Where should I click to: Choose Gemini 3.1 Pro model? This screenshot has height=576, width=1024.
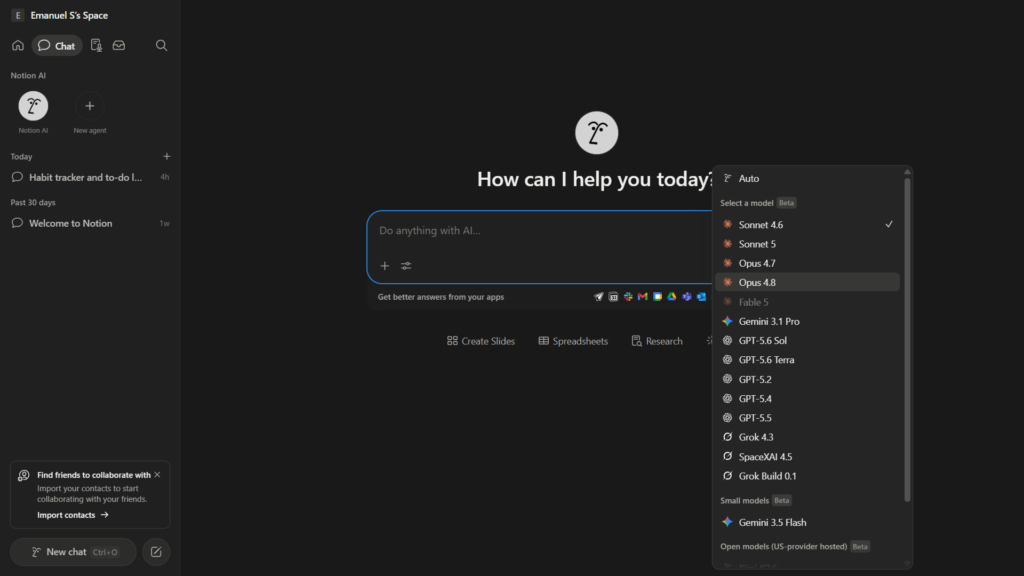tap(807, 321)
